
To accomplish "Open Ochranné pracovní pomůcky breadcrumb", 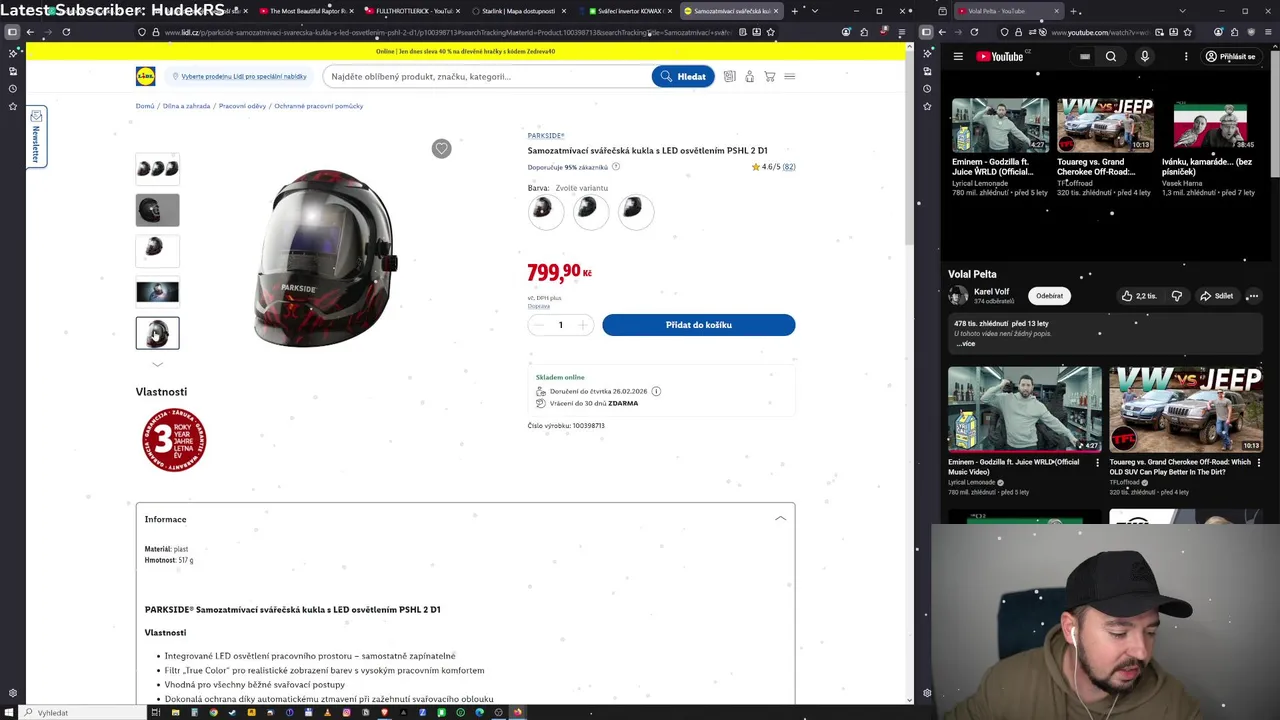I will (x=319, y=106).
